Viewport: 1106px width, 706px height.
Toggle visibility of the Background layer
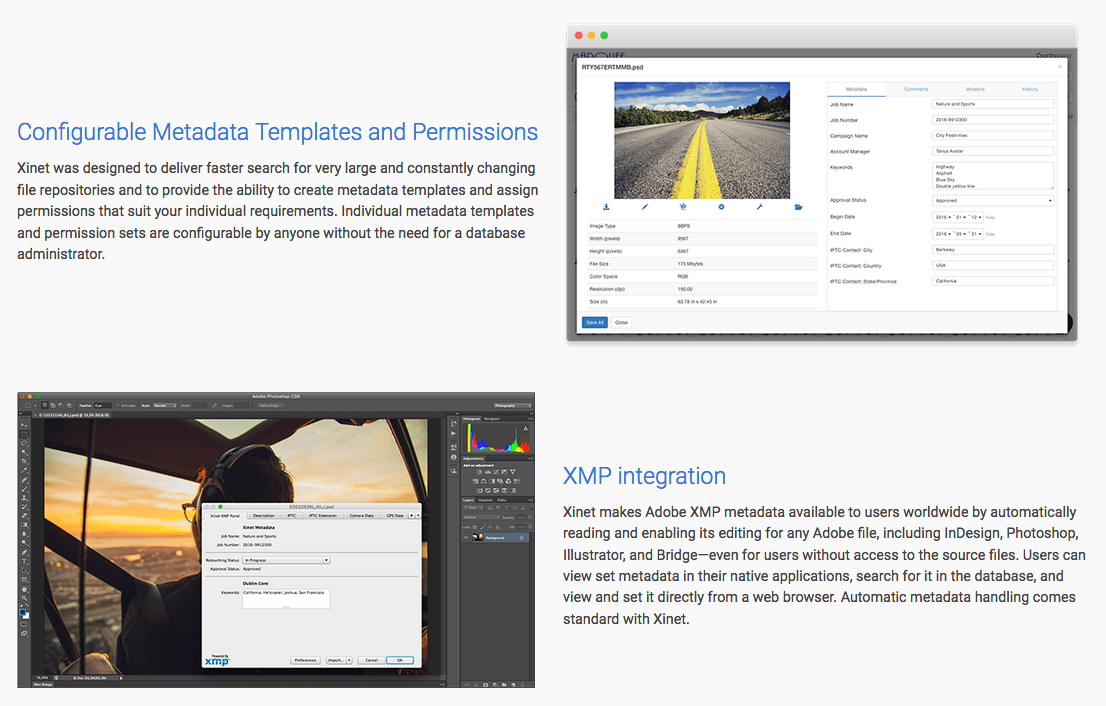(x=466, y=537)
